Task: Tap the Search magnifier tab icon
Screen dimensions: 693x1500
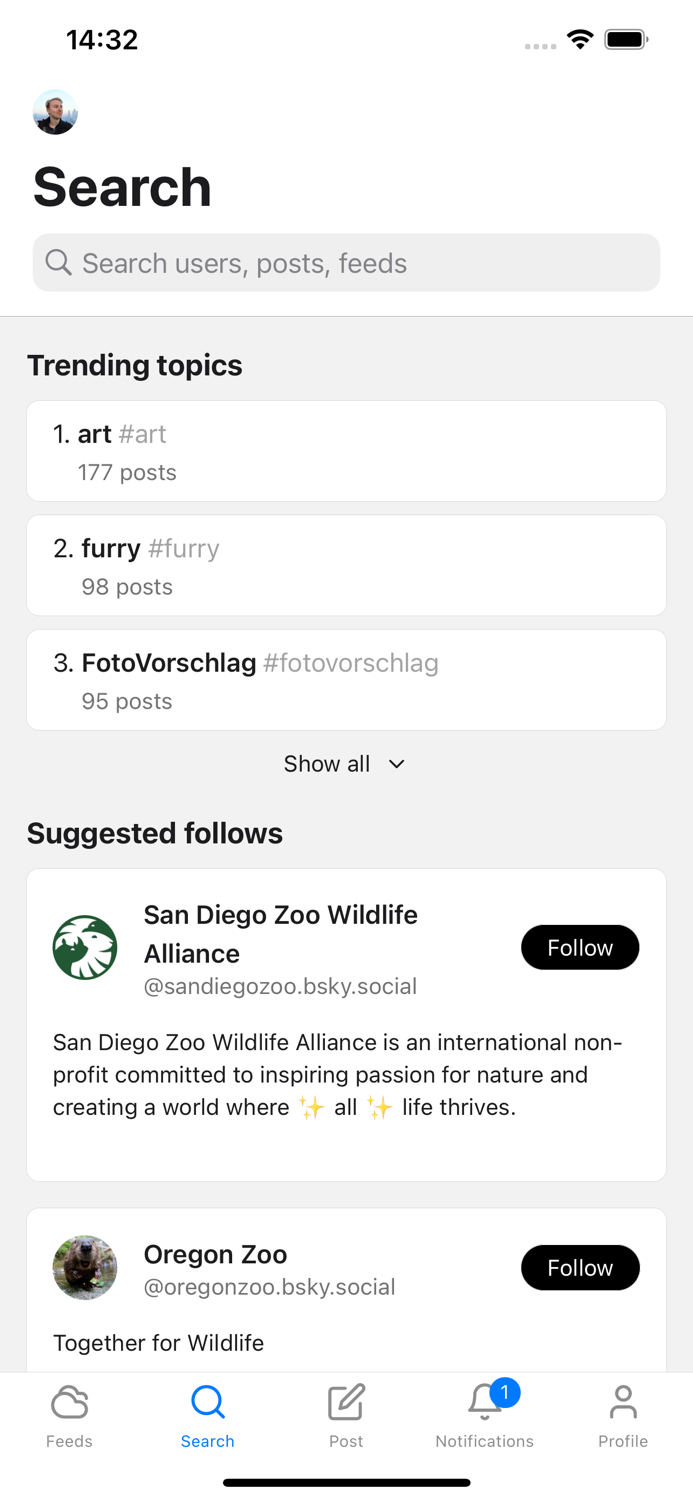Action: (208, 1403)
